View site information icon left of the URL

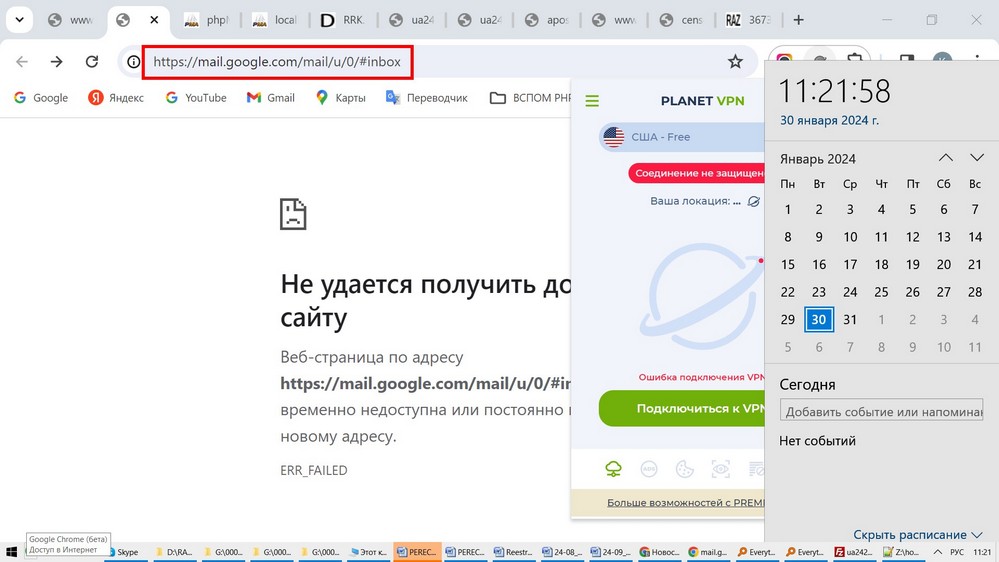pos(133,62)
